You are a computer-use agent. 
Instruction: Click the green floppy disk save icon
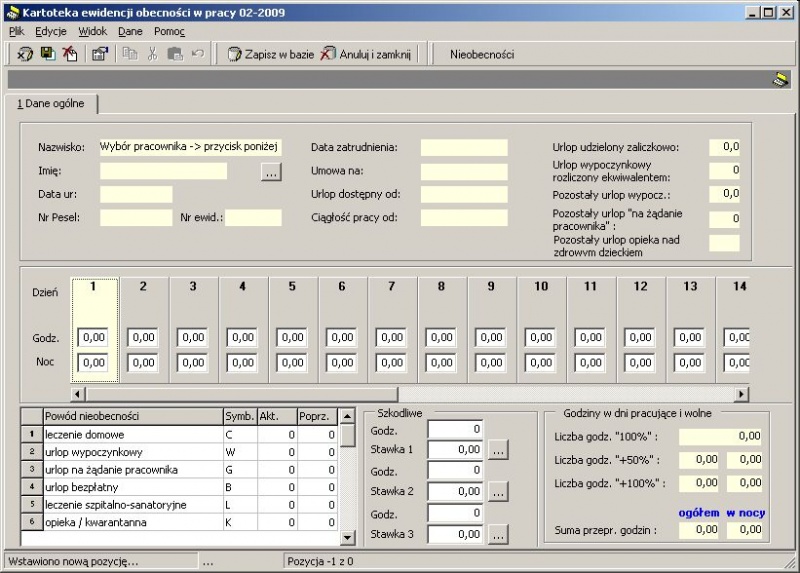(47, 54)
